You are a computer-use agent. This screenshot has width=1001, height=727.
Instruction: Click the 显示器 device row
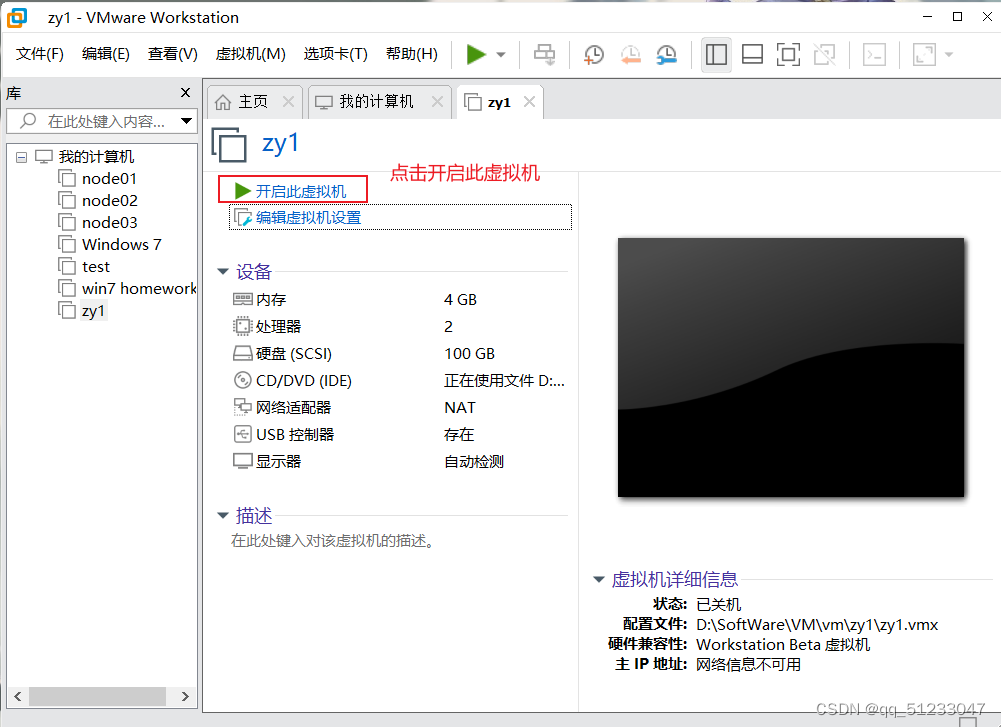click(x=400, y=461)
